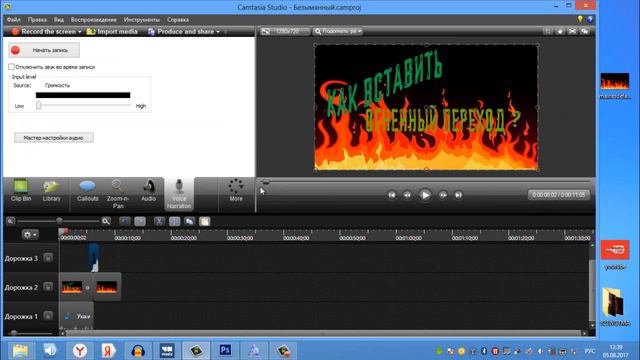640x360 pixels.
Task: Open Yandex browser from the taskbar
Action: click(80, 350)
